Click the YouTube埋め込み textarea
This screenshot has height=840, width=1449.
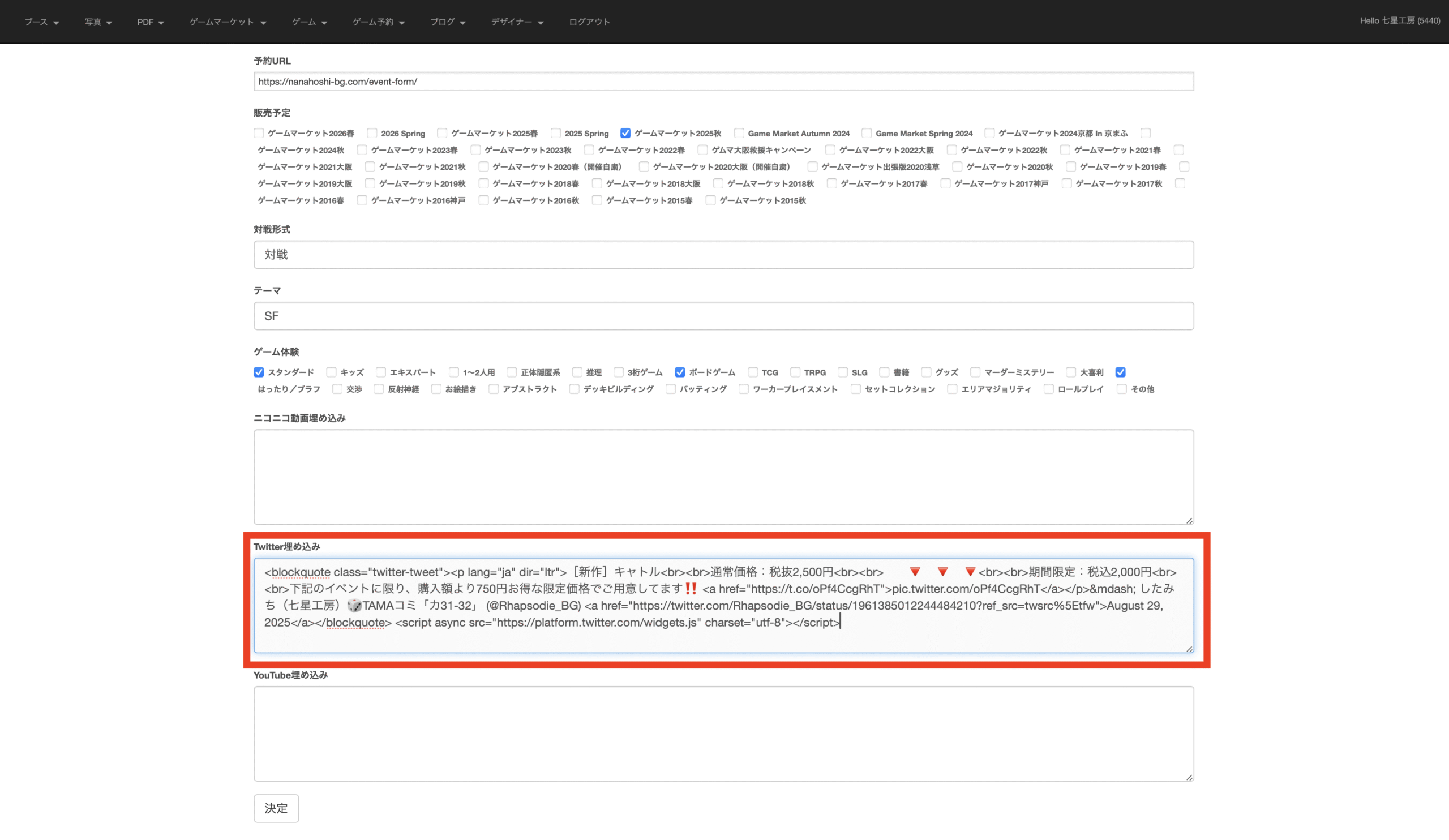(x=723, y=734)
